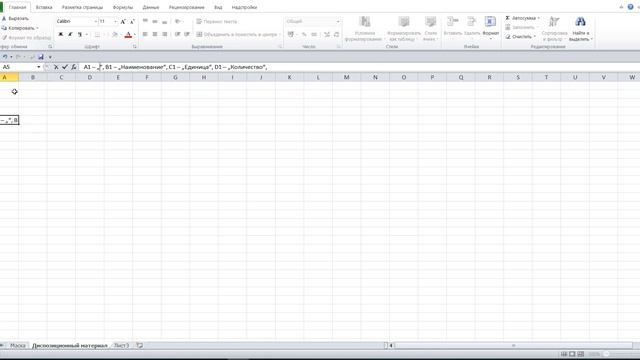640x360 pixels.
Task: Apply comma thousands separator style
Action: point(314,34)
